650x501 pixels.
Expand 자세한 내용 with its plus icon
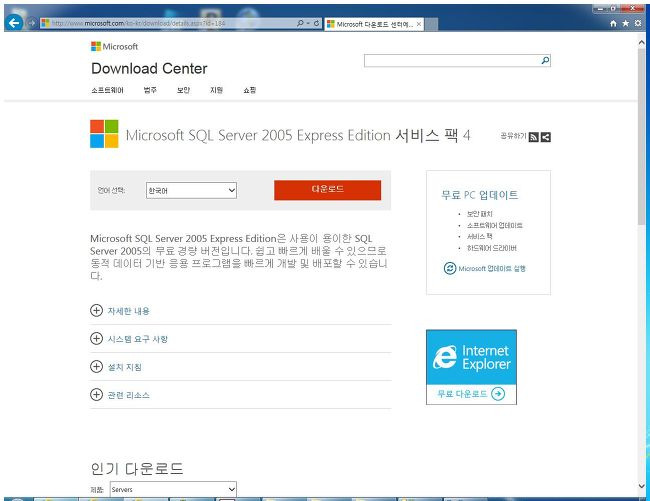[x=96, y=310]
